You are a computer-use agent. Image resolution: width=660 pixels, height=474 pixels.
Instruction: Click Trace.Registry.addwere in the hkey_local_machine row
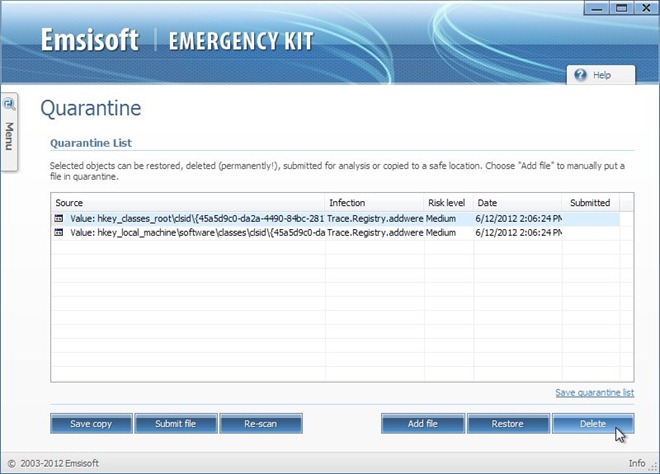click(375, 232)
